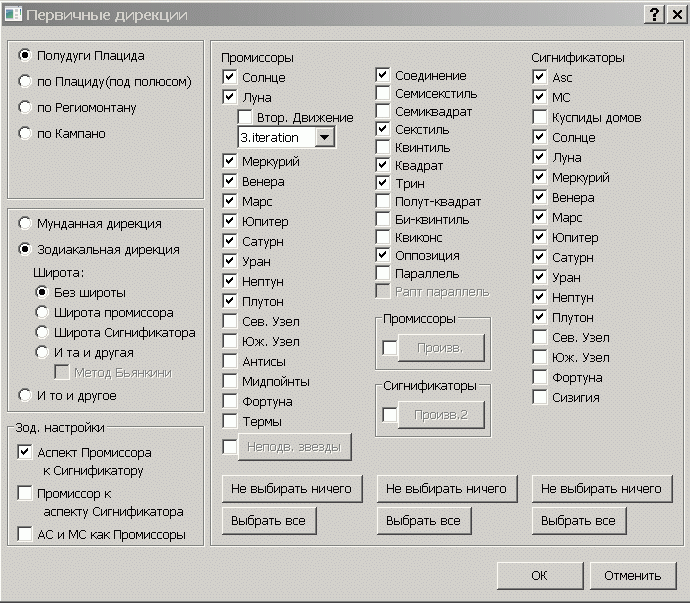Select Полудуги Плацида radio button

click(25, 55)
